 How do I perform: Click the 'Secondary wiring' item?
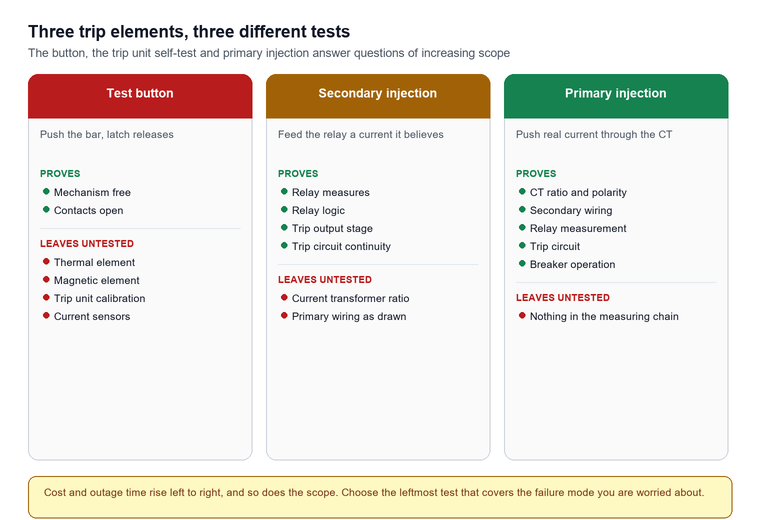tap(570, 210)
